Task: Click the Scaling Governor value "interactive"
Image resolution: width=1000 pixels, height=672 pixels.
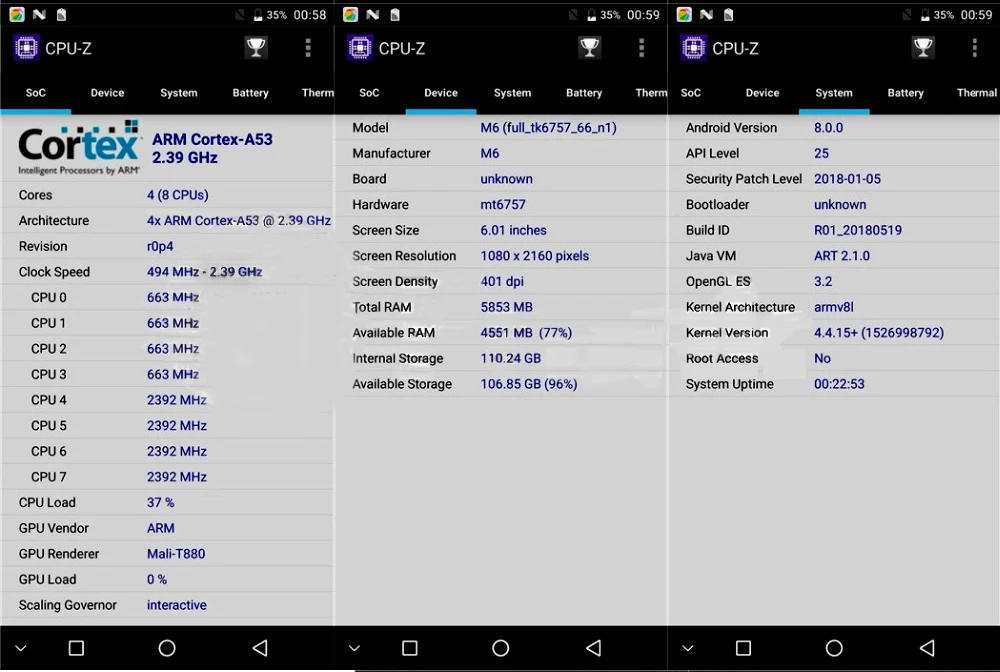Action: point(177,605)
